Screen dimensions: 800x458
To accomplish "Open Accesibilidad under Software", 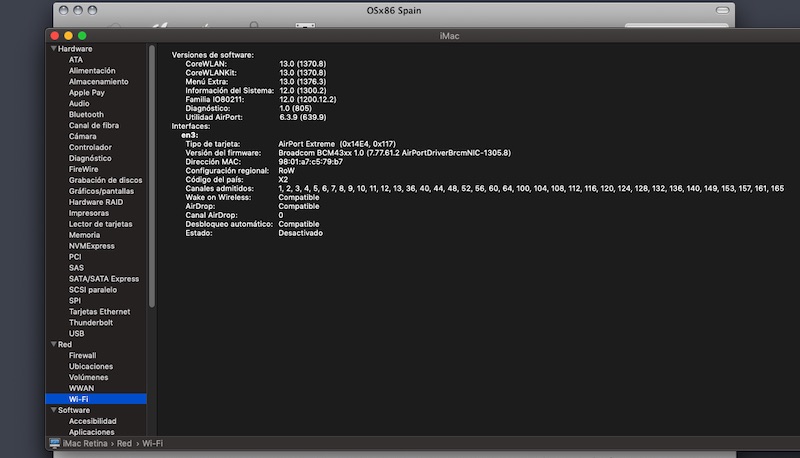I will pos(93,421).
